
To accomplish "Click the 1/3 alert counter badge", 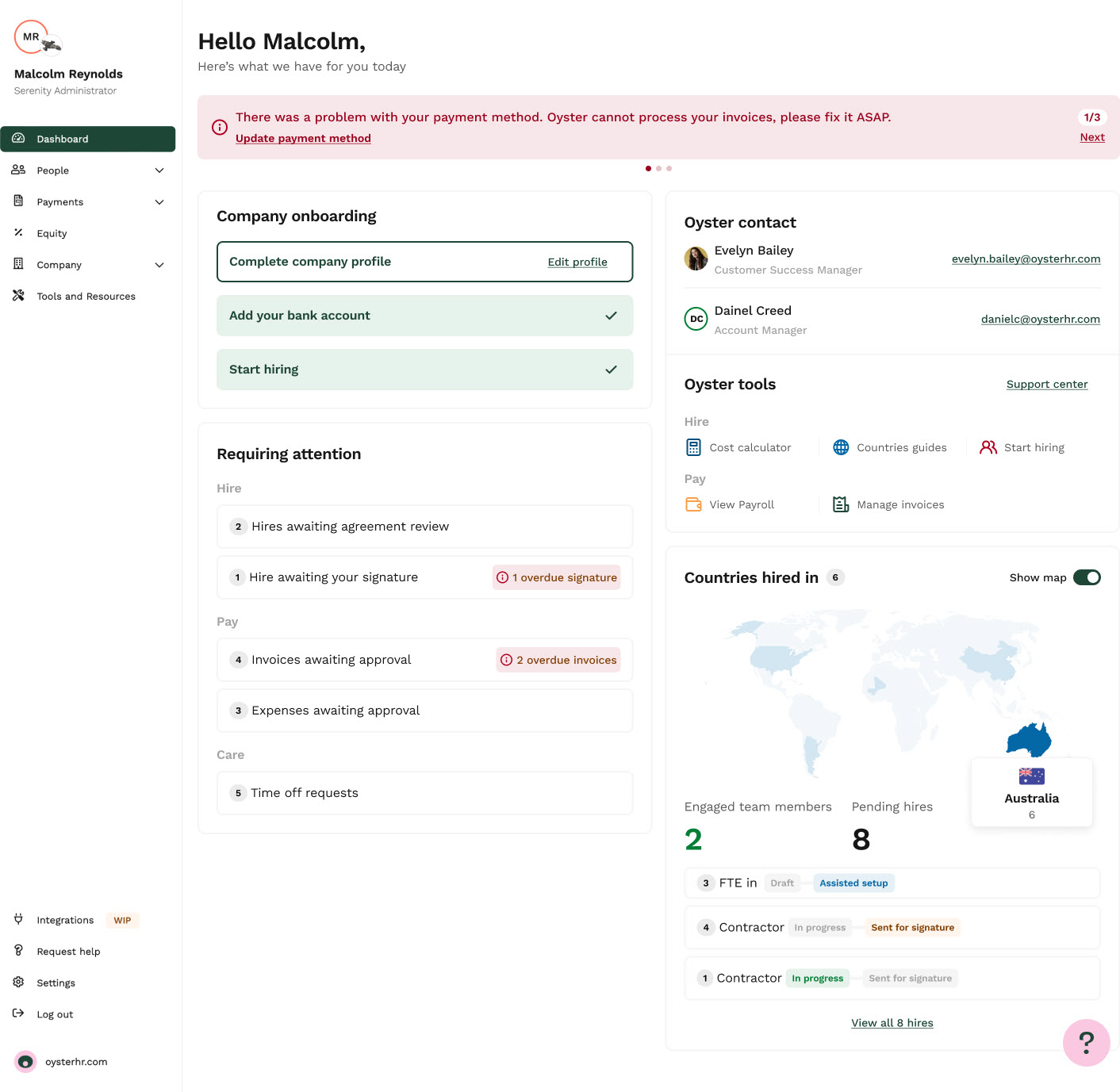I will tap(1092, 117).
